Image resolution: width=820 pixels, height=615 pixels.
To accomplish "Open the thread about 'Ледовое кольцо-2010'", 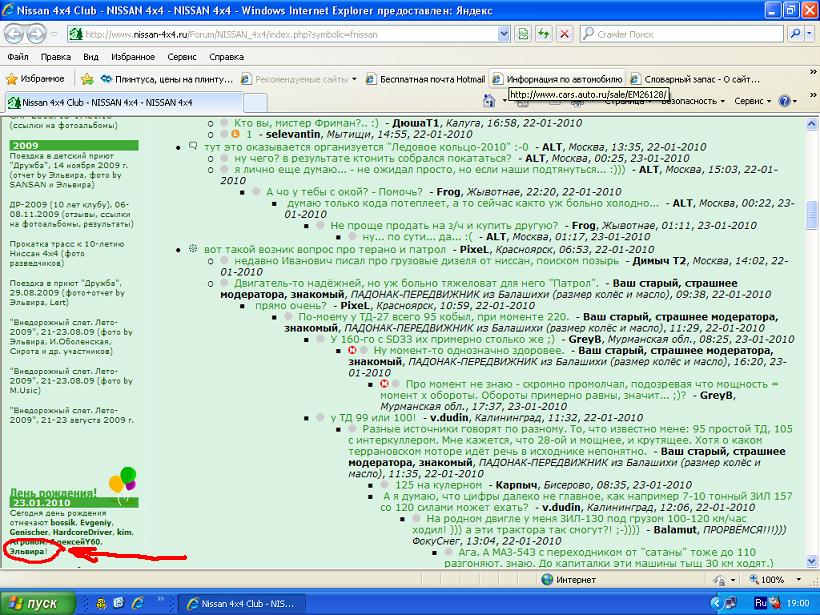I will pyautogui.click(x=366, y=147).
